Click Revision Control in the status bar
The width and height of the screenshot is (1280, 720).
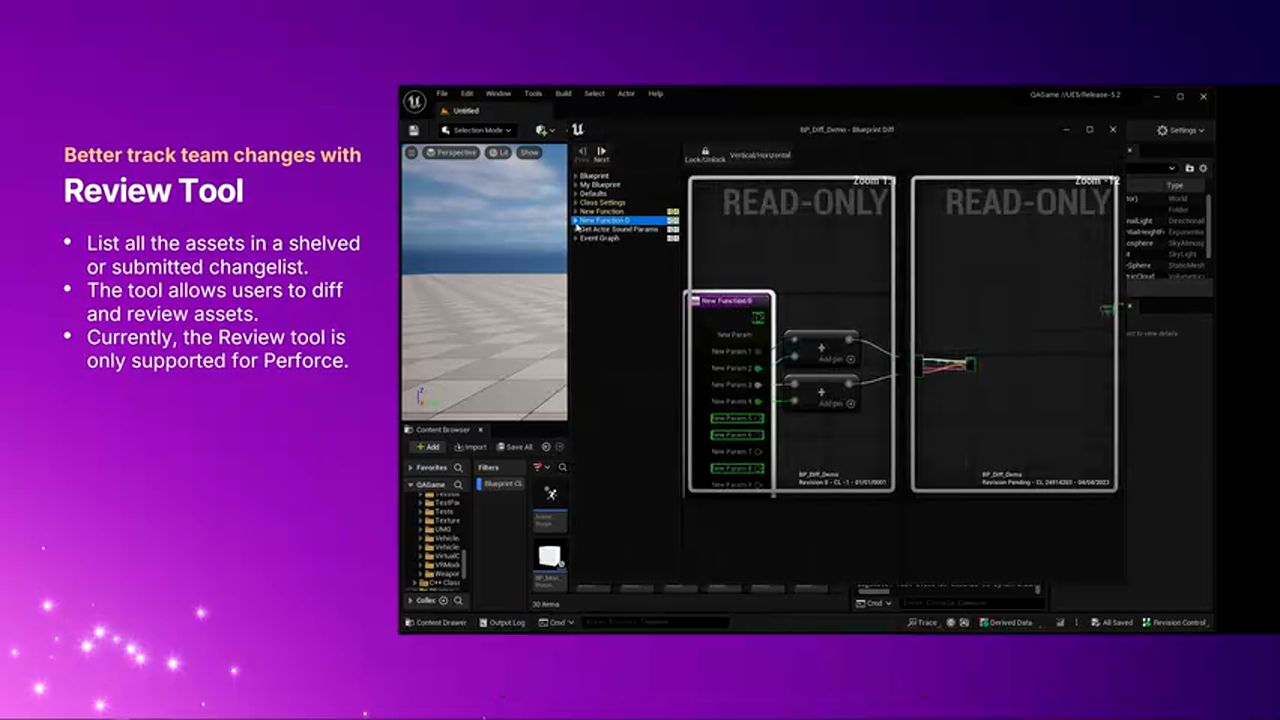coord(1175,622)
